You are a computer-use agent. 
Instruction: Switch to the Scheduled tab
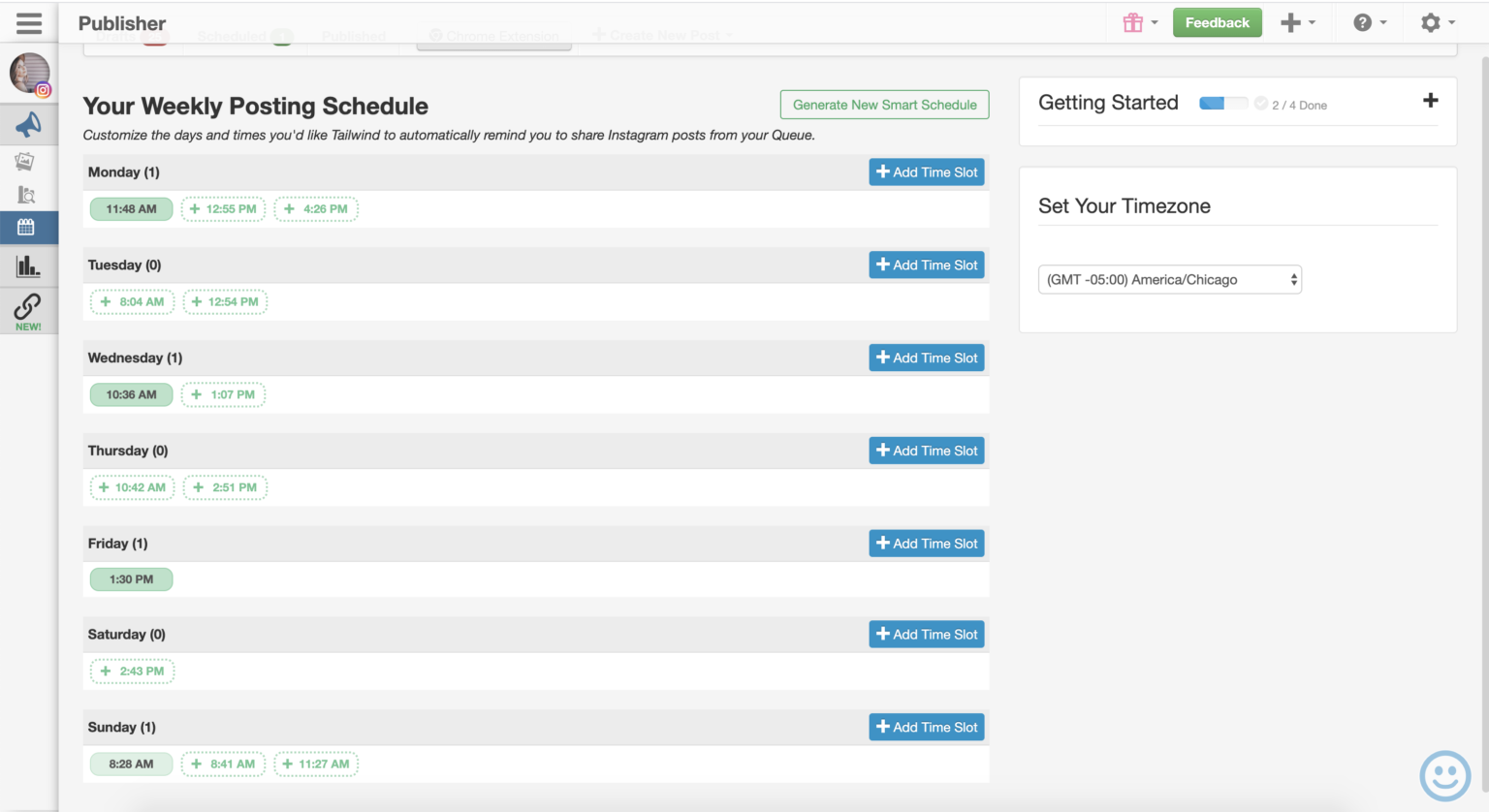tap(233, 35)
